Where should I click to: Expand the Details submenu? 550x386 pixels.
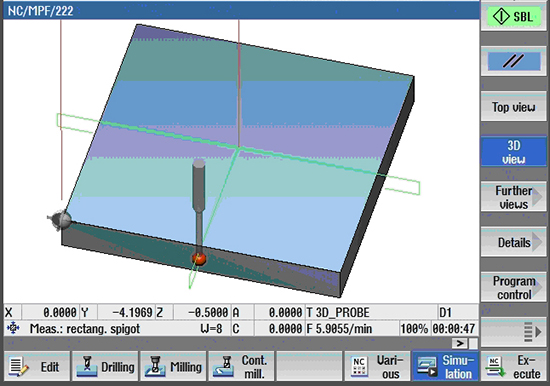[513, 242]
